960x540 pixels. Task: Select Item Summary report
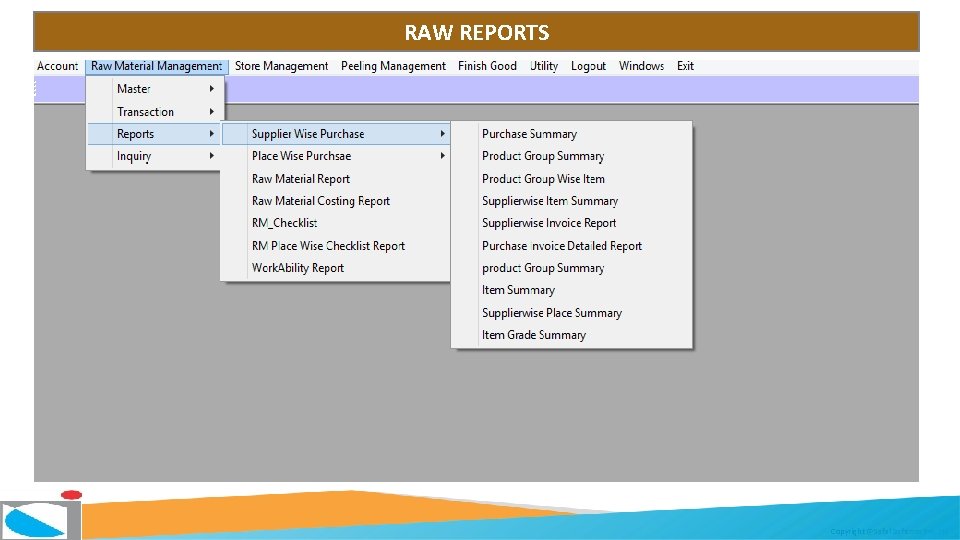[x=572, y=290]
